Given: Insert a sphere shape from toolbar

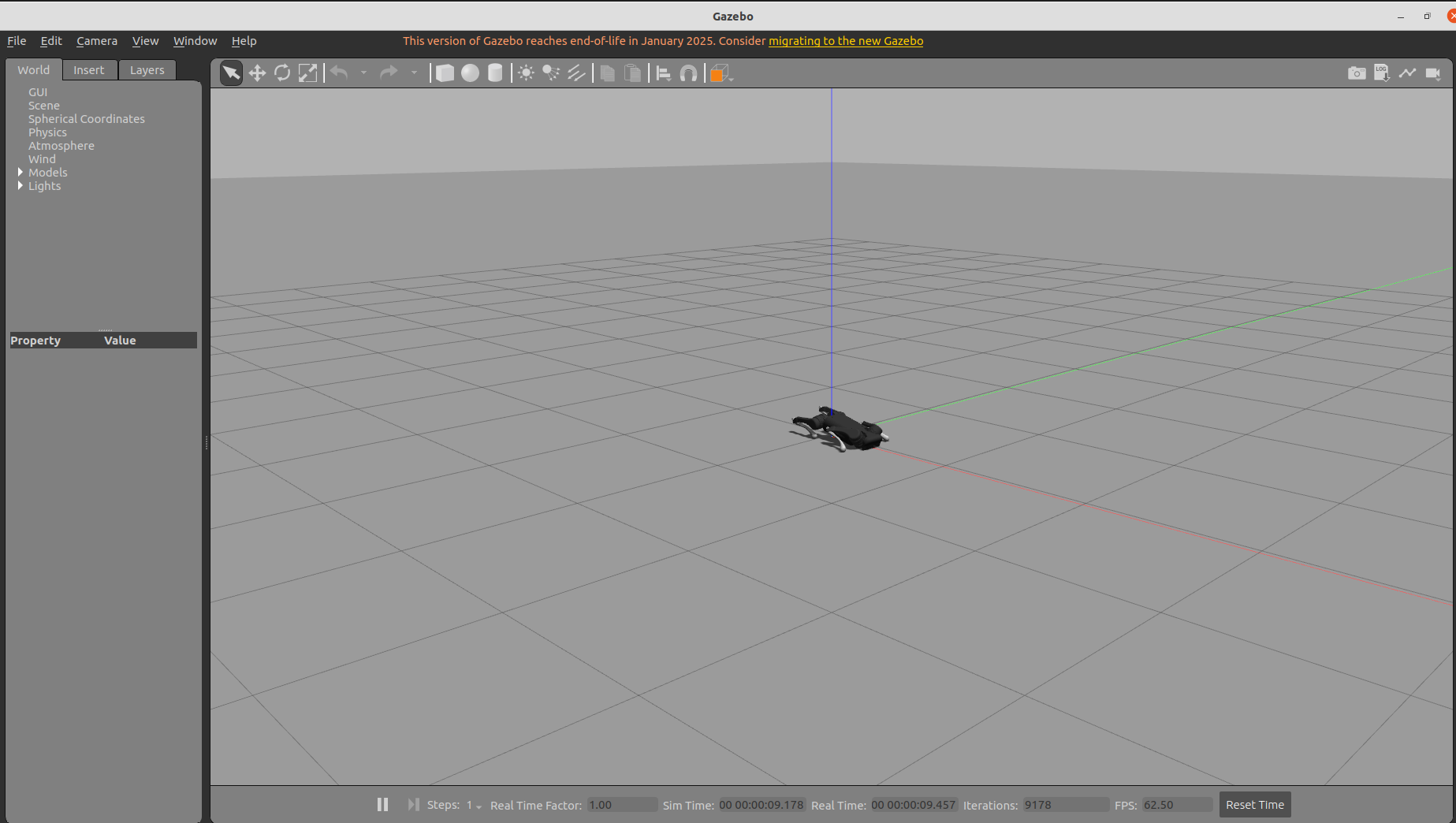Looking at the screenshot, I should point(470,73).
